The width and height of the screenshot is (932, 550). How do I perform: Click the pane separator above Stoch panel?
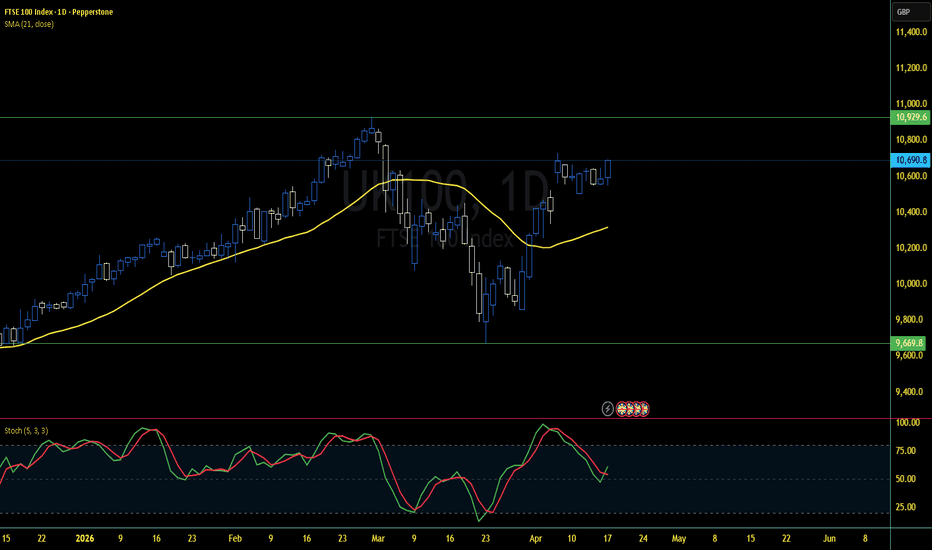tap(445, 419)
